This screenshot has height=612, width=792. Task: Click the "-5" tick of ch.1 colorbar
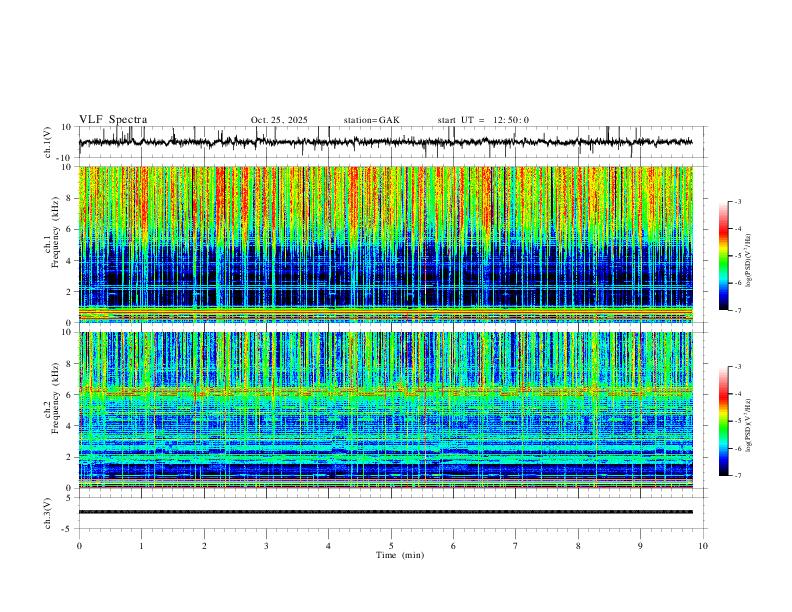[737, 256]
